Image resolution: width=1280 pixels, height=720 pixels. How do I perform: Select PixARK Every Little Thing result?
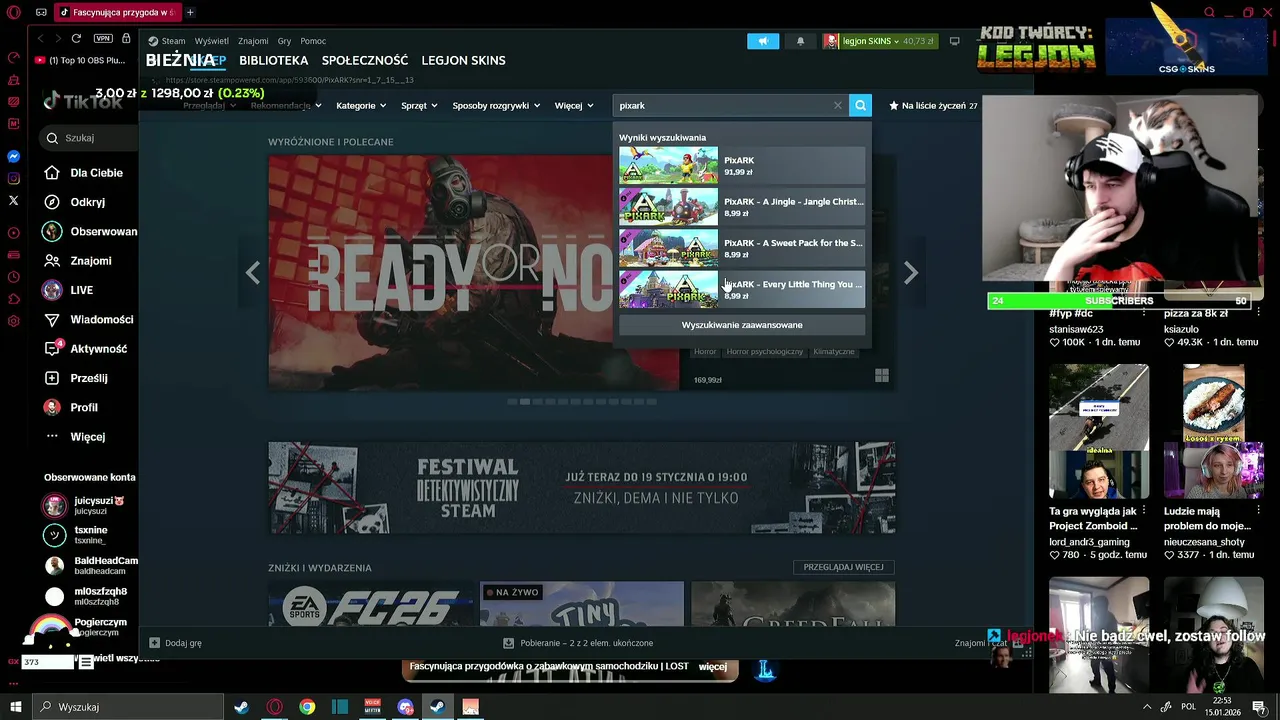click(742, 289)
